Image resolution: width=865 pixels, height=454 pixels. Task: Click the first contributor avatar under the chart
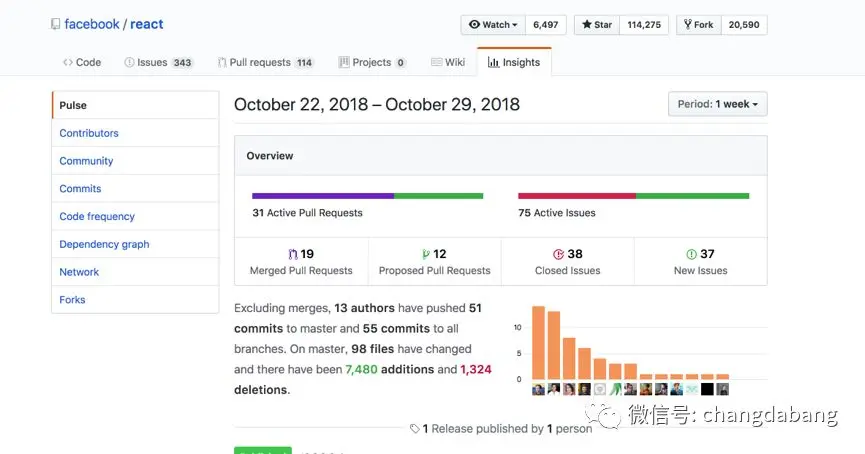pos(538,389)
